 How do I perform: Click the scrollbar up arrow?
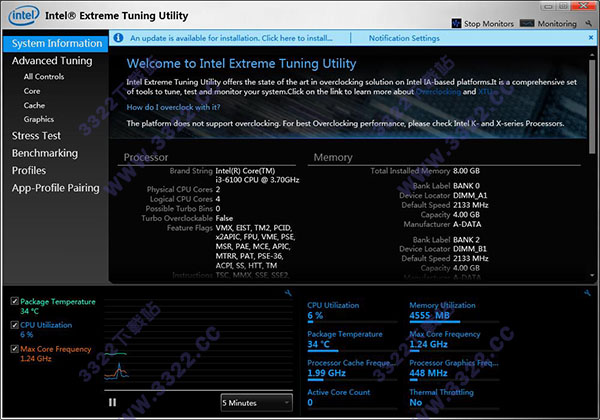pyautogui.click(x=592, y=55)
